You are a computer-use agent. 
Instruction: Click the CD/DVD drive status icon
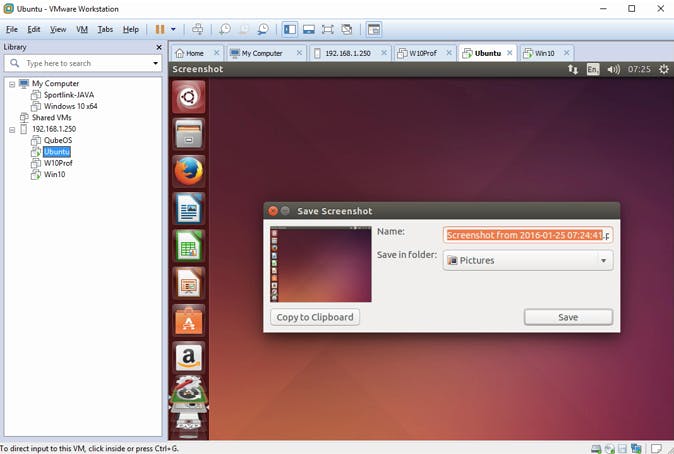(609, 449)
